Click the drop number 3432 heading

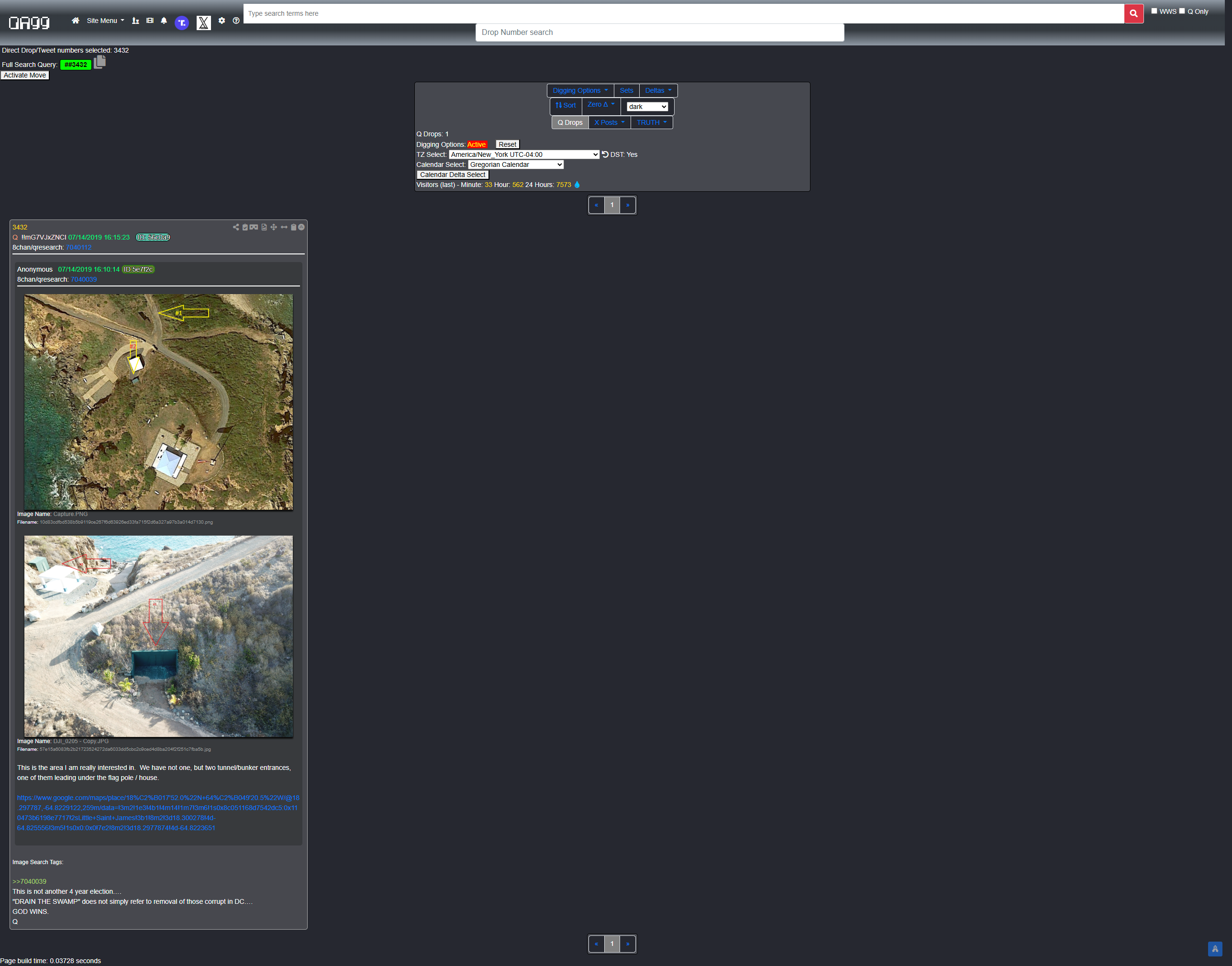[x=20, y=227]
